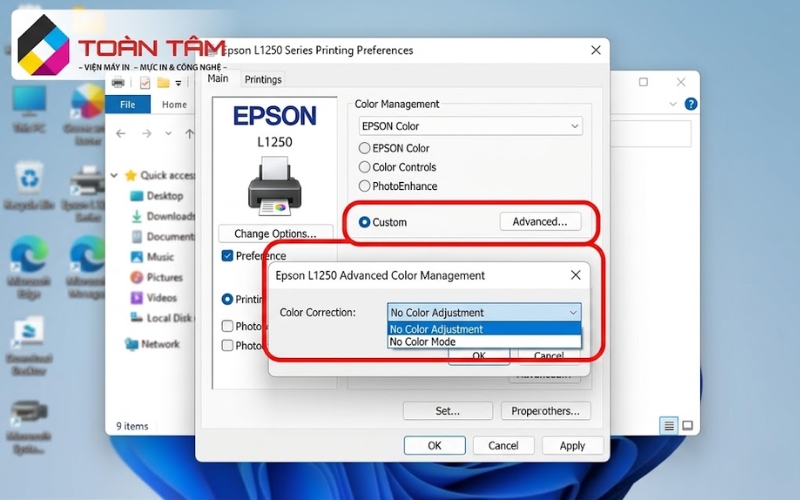The width and height of the screenshot is (800, 500).
Task: Click the Apply button
Action: coord(572,446)
